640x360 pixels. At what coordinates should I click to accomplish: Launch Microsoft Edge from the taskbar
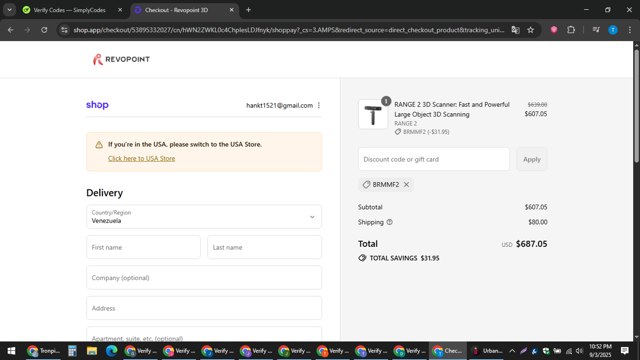(x=111, y=351)
